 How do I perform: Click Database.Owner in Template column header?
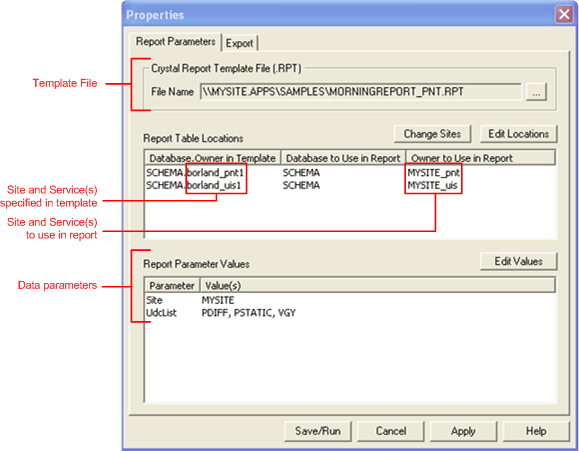212,158
